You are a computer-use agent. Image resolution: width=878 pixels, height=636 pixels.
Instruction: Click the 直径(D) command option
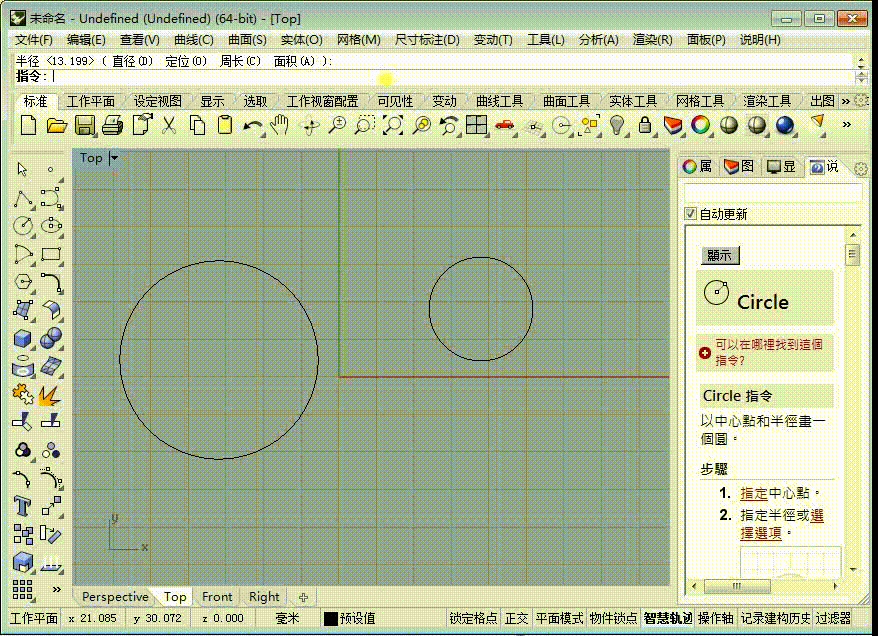[132, 61]
